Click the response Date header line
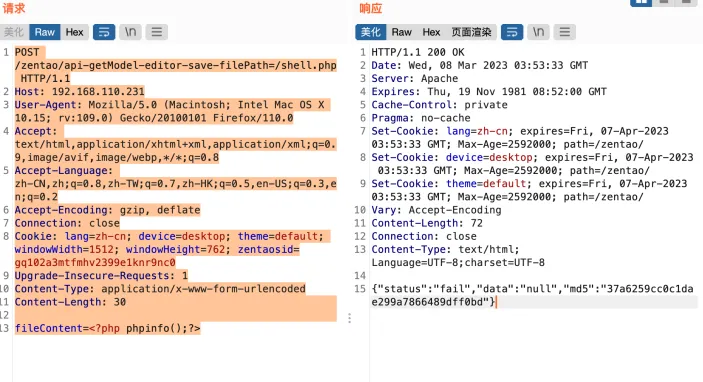The height and width of the screenshot is (382, 703). pos(479,65)
